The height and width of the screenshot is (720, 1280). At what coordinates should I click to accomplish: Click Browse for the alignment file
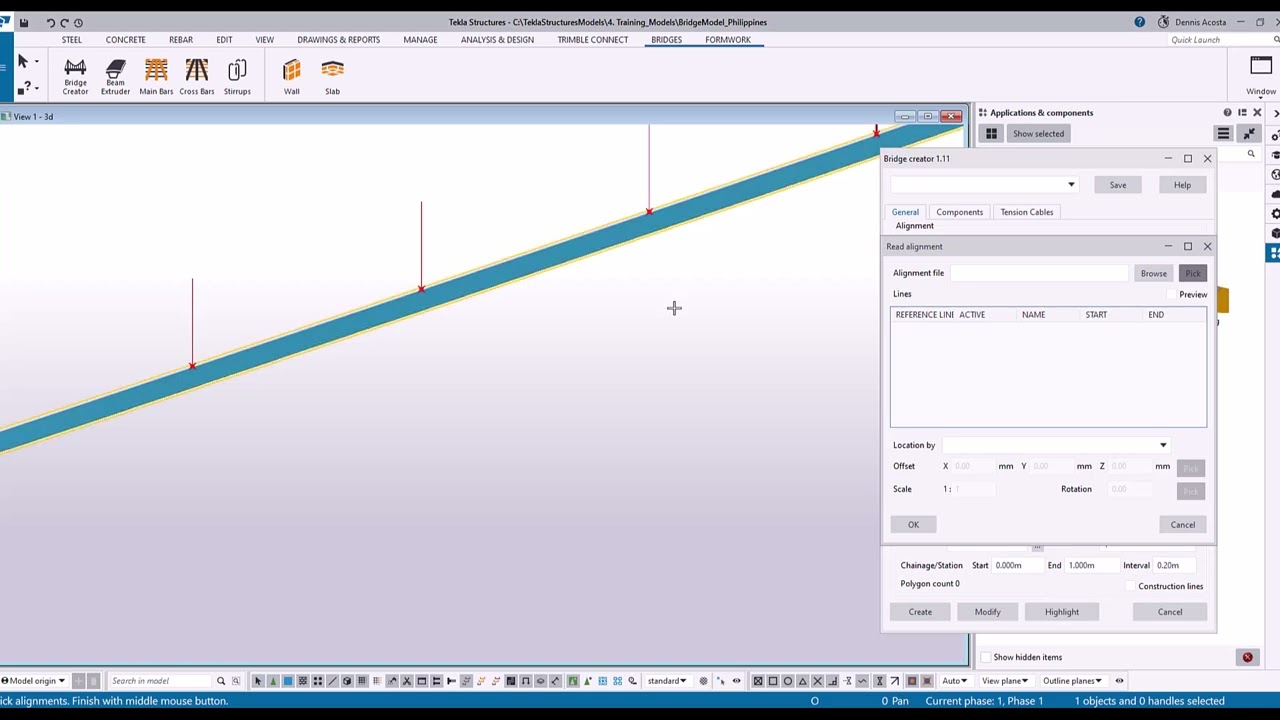click(1153, 274)
